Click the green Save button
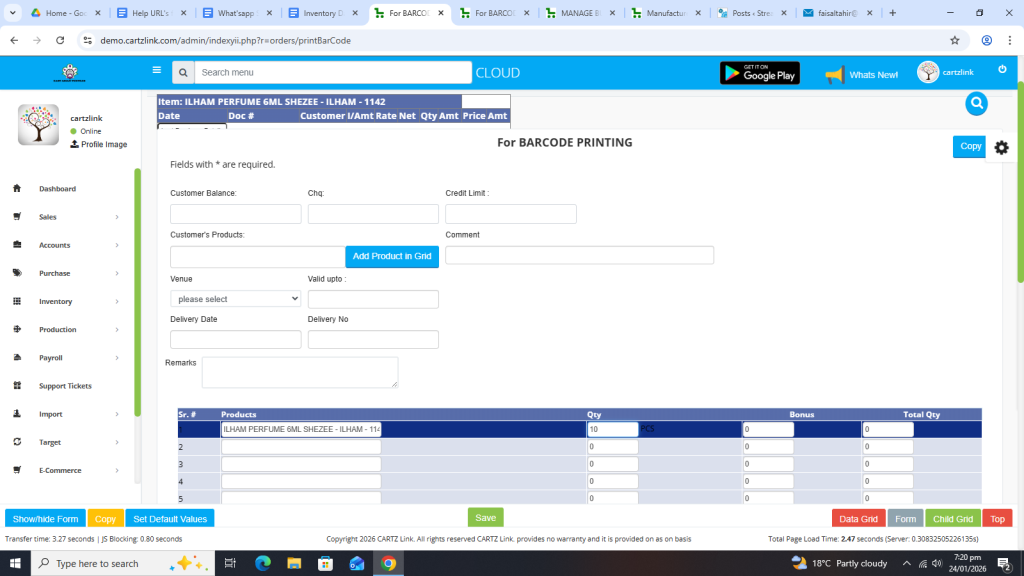 point(485,518)
